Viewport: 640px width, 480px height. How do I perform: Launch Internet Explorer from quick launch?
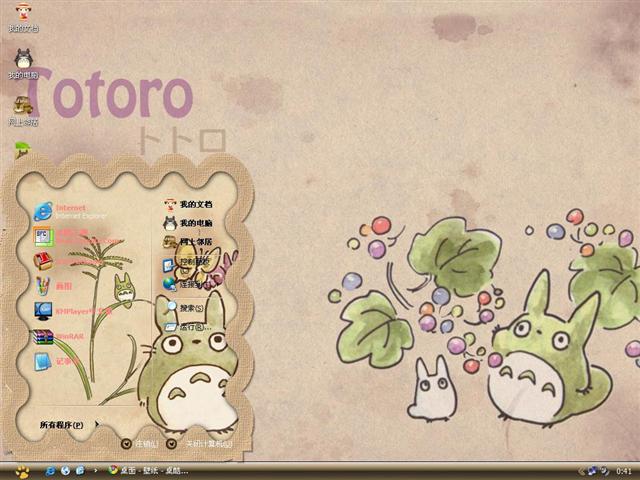tap(50, 471)
